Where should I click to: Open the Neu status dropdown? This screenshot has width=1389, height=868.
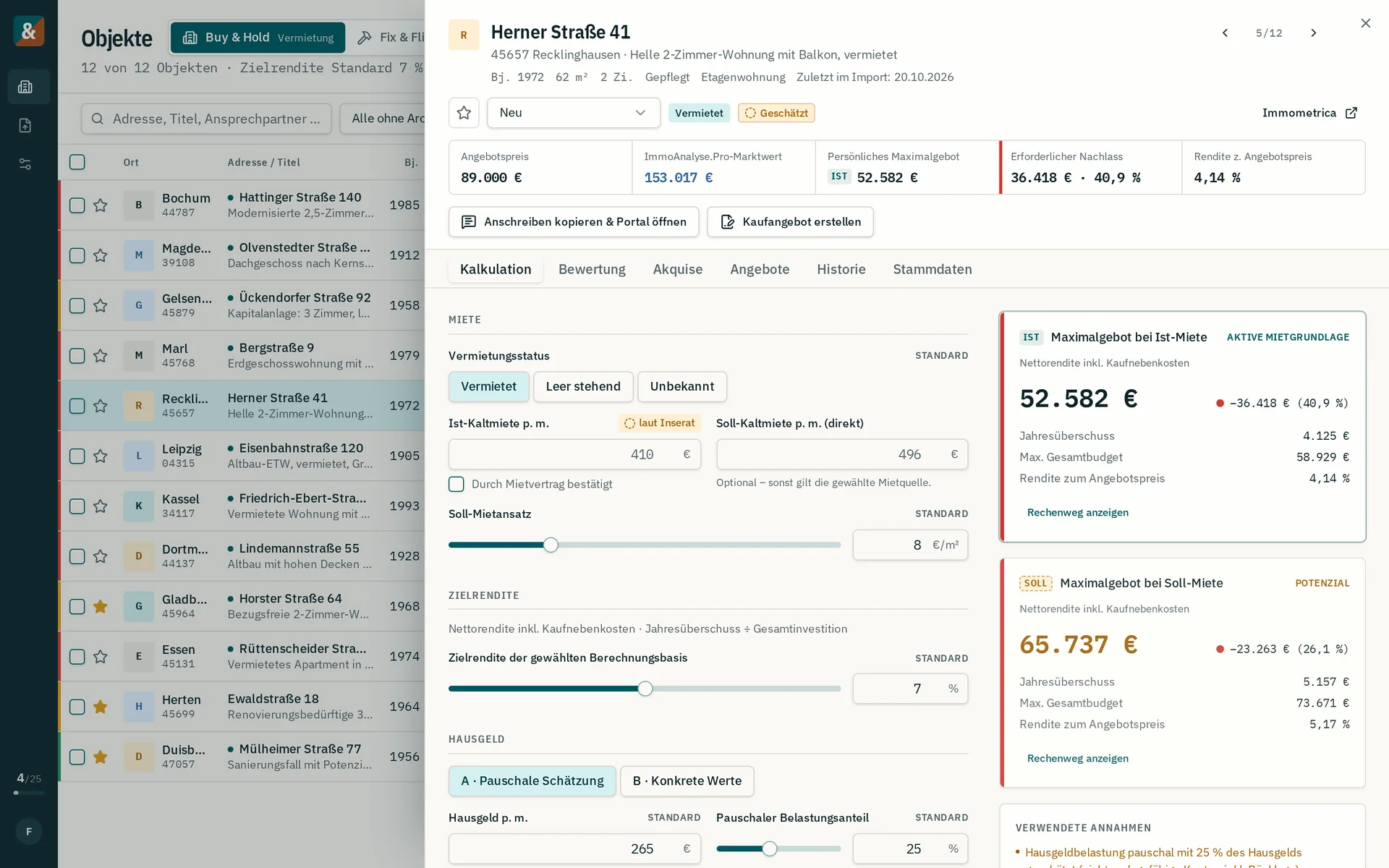(573, 113)
